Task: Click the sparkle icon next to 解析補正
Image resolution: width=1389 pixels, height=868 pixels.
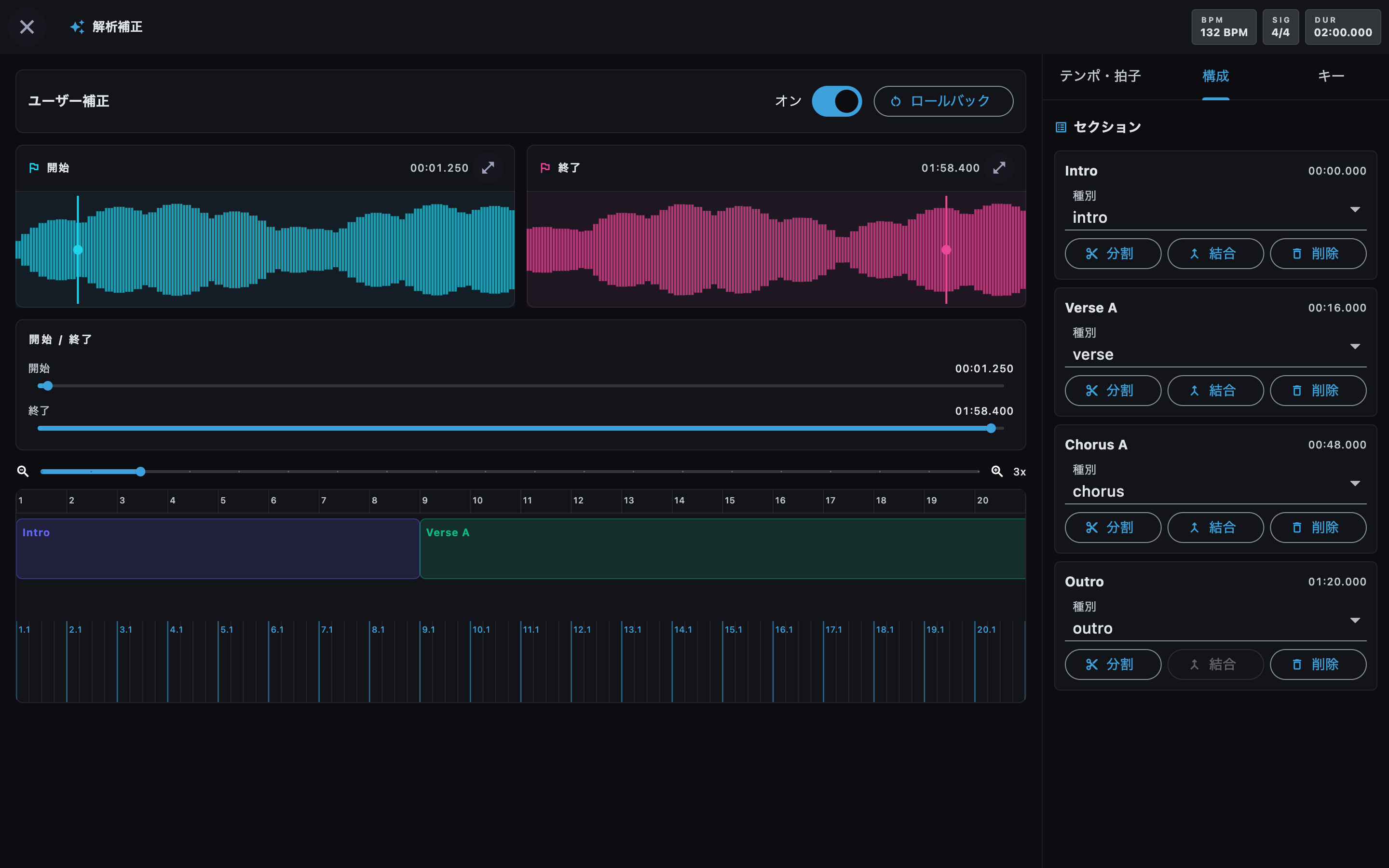Action: (x=78, y=27)
